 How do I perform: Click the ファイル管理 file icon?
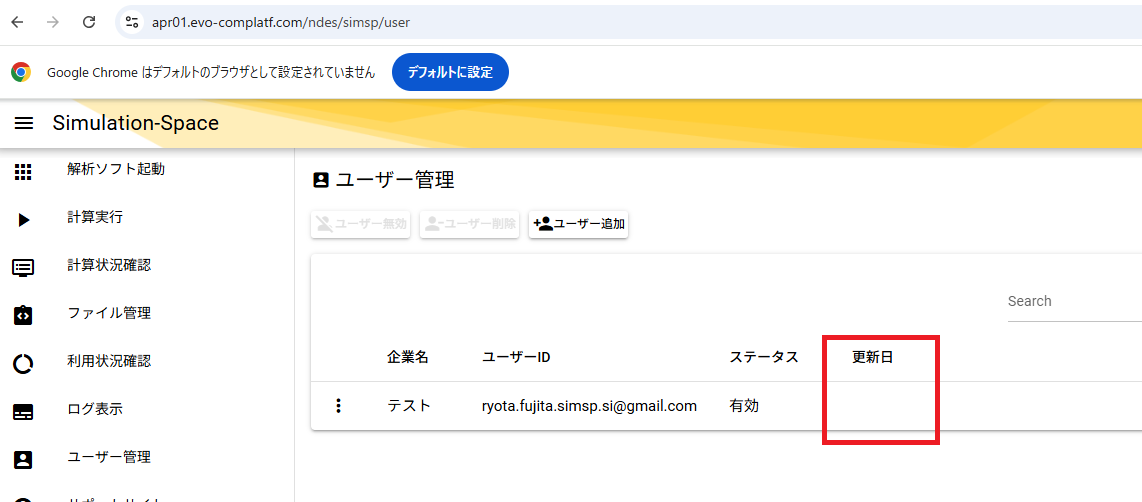[23, 315]
